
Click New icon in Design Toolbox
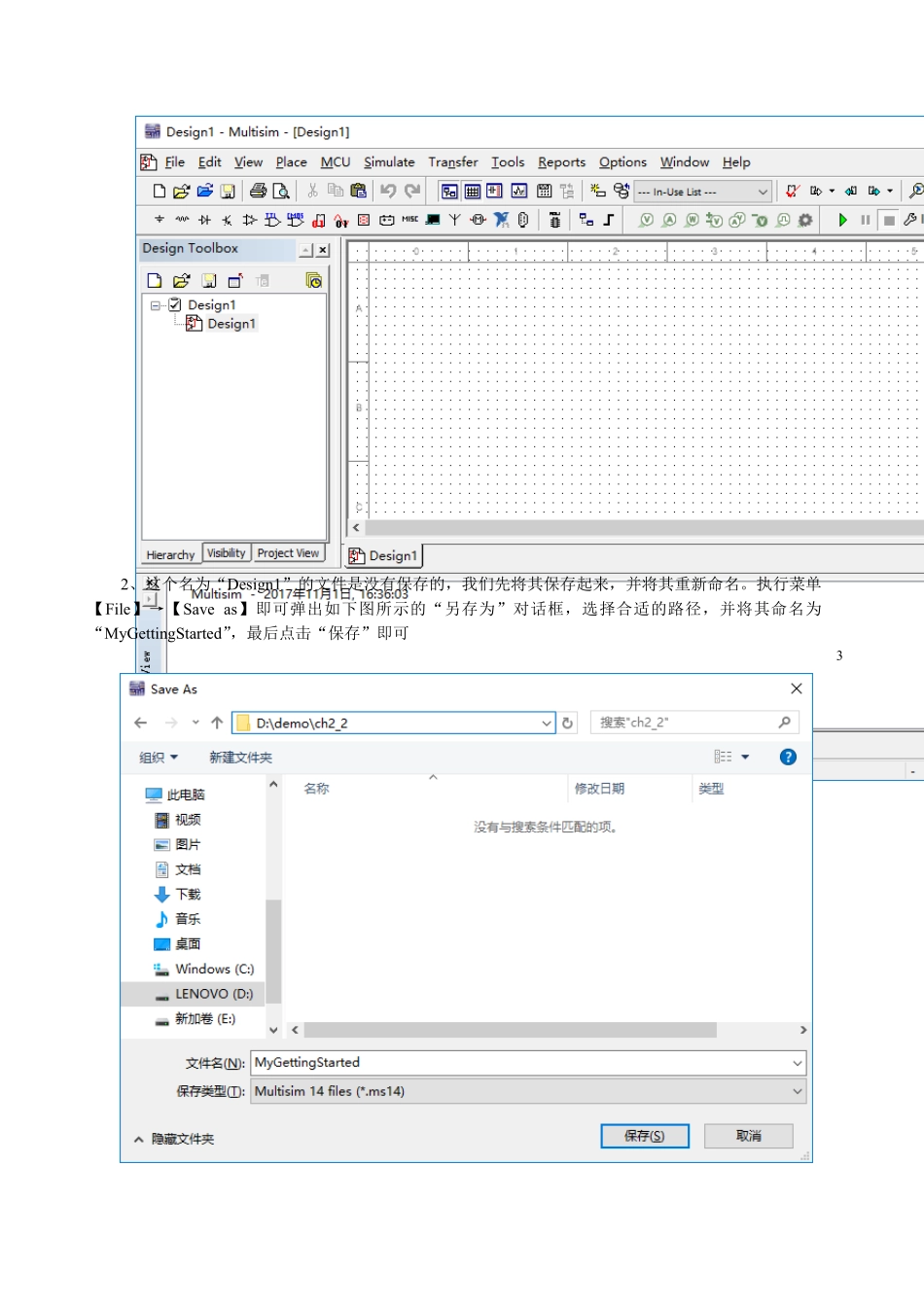click(x=155, y=281)
